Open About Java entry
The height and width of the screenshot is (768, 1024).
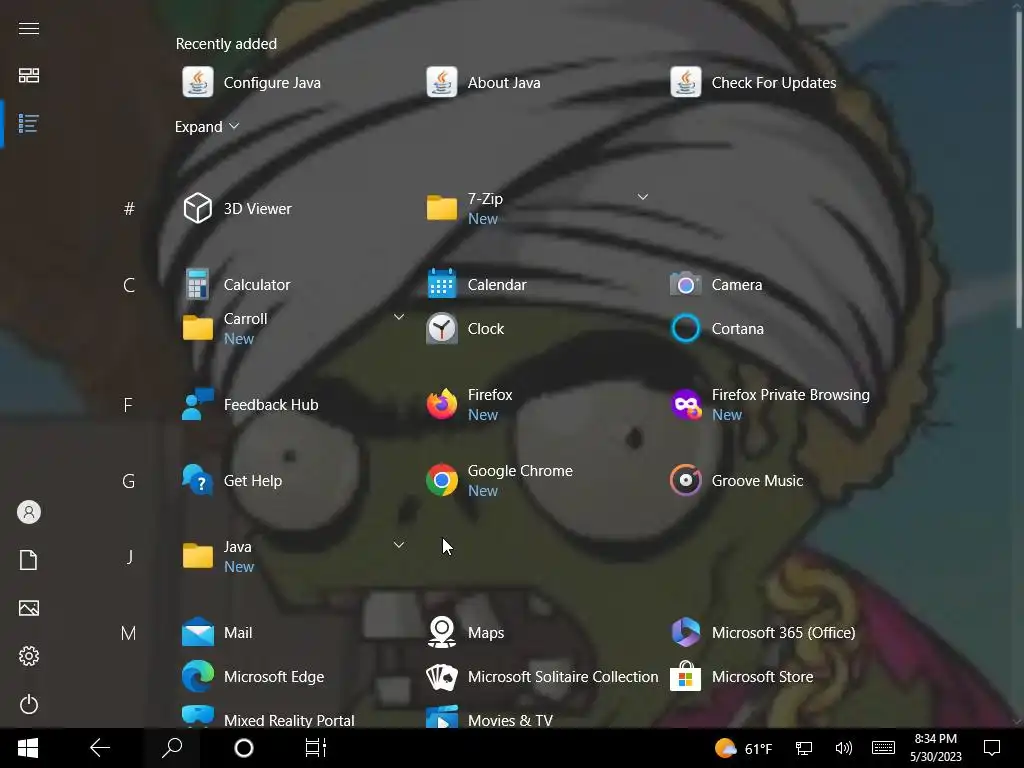pyautogui.click(x=484, y=83)
